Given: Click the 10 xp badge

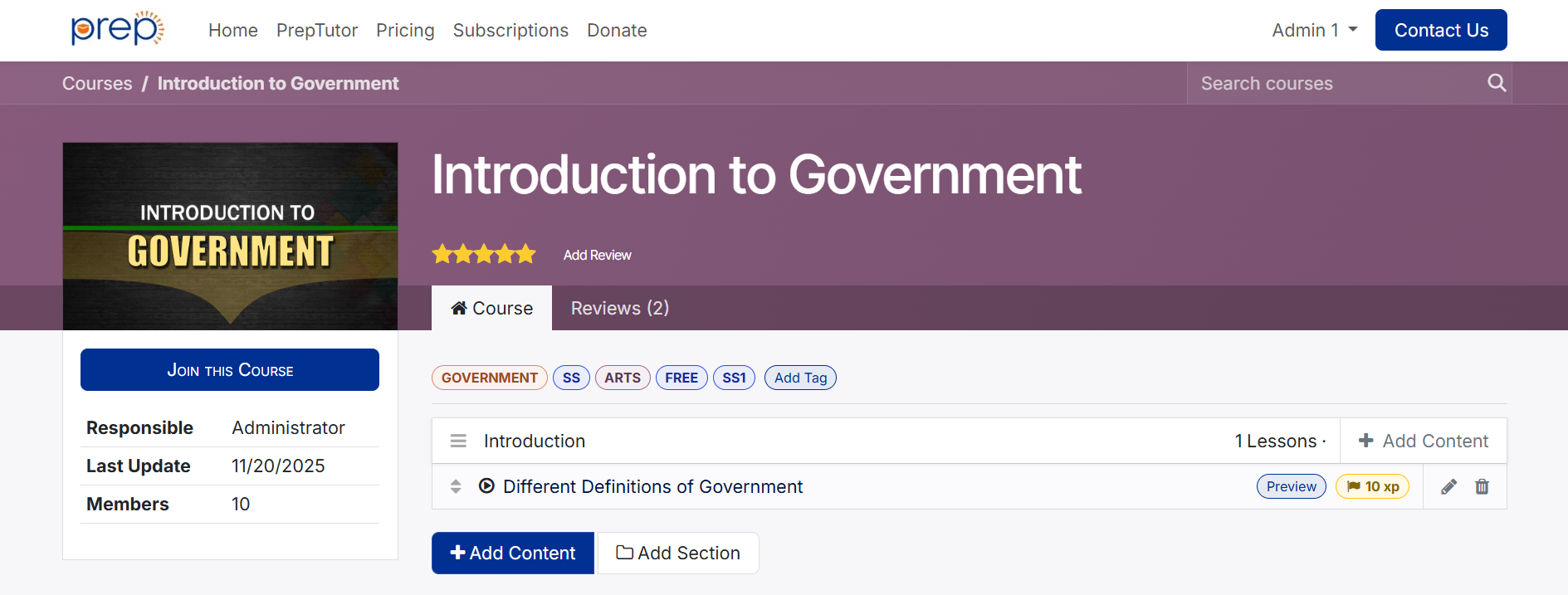Looking at the screenshot, I should pos(1372,486).
